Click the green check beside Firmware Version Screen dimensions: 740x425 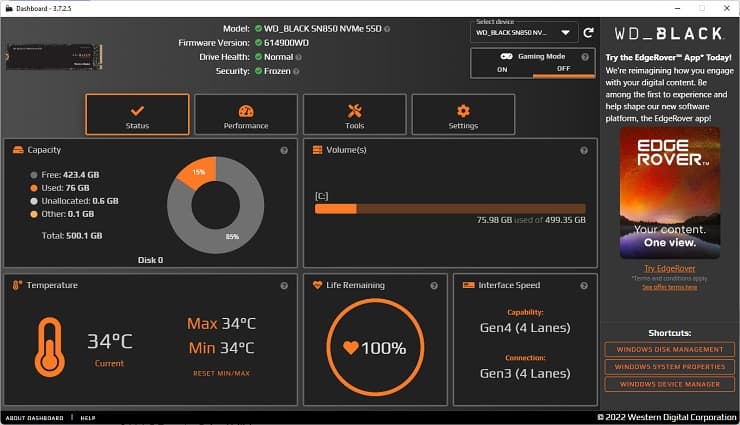coord(258,42)
